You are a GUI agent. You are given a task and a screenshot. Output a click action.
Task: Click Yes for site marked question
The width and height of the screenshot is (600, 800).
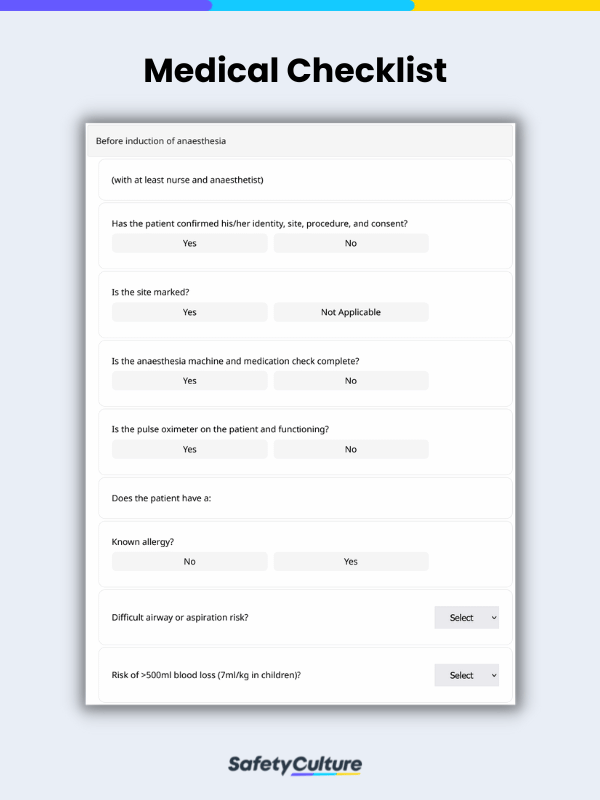pyautogui.click(x=188, y=312)
